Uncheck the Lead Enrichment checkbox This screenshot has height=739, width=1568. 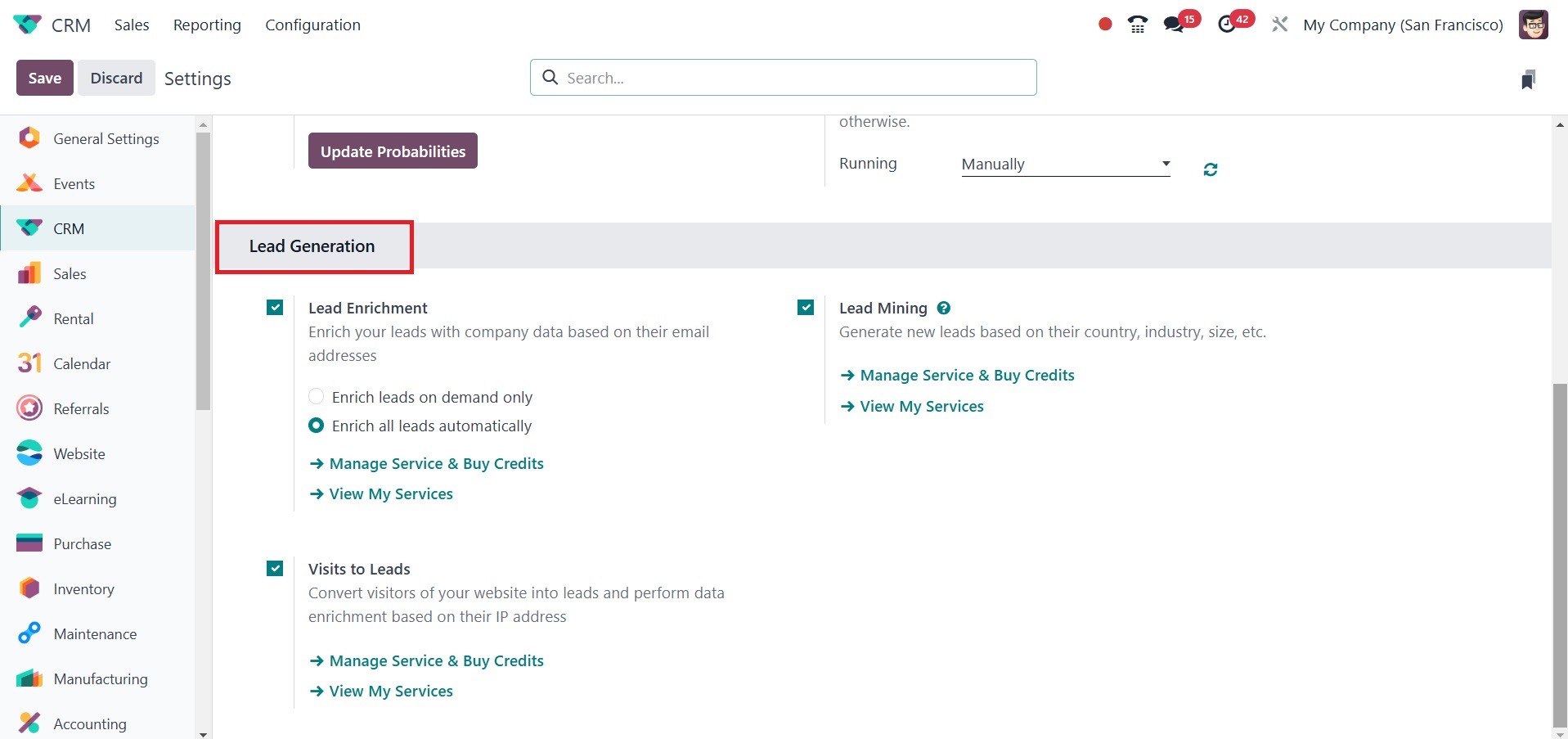(x=275, y=308)
